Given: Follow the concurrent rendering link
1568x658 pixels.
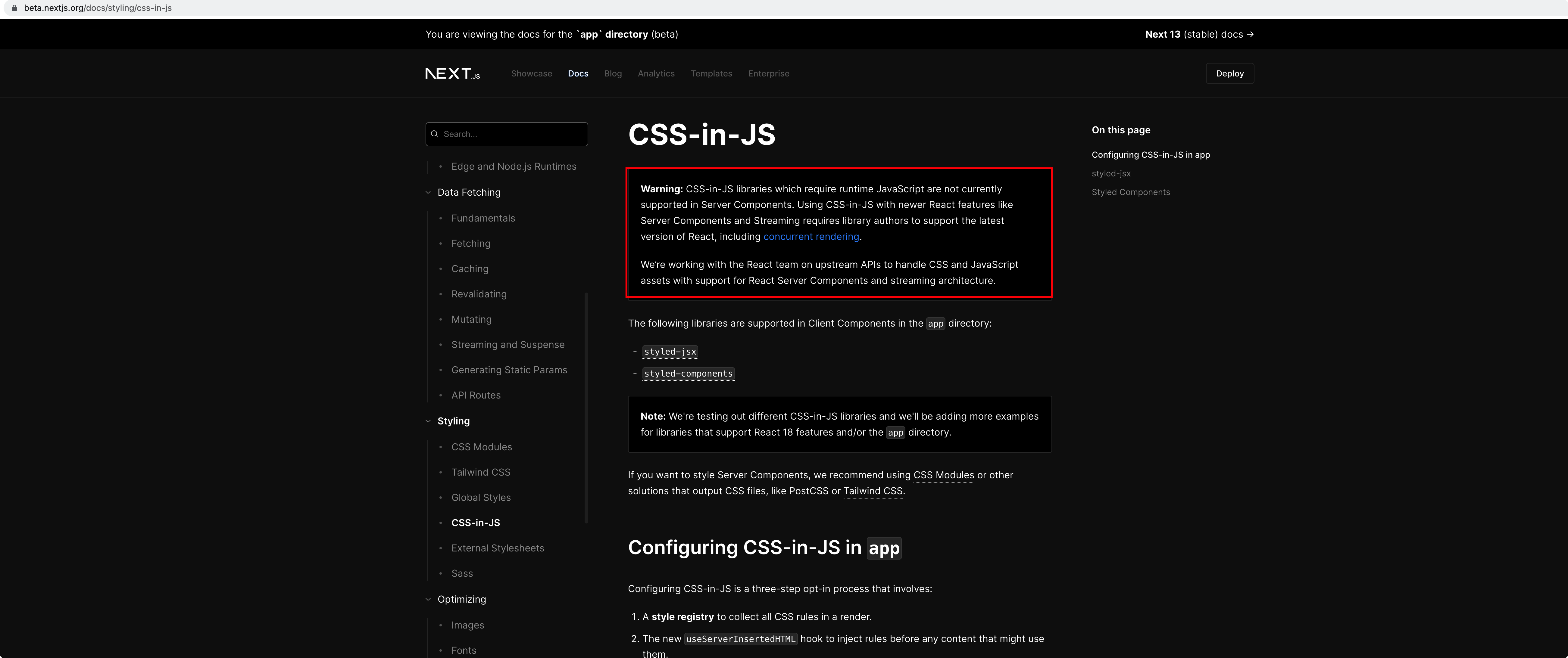Looking at the screenshot, I should click(811, 237).
